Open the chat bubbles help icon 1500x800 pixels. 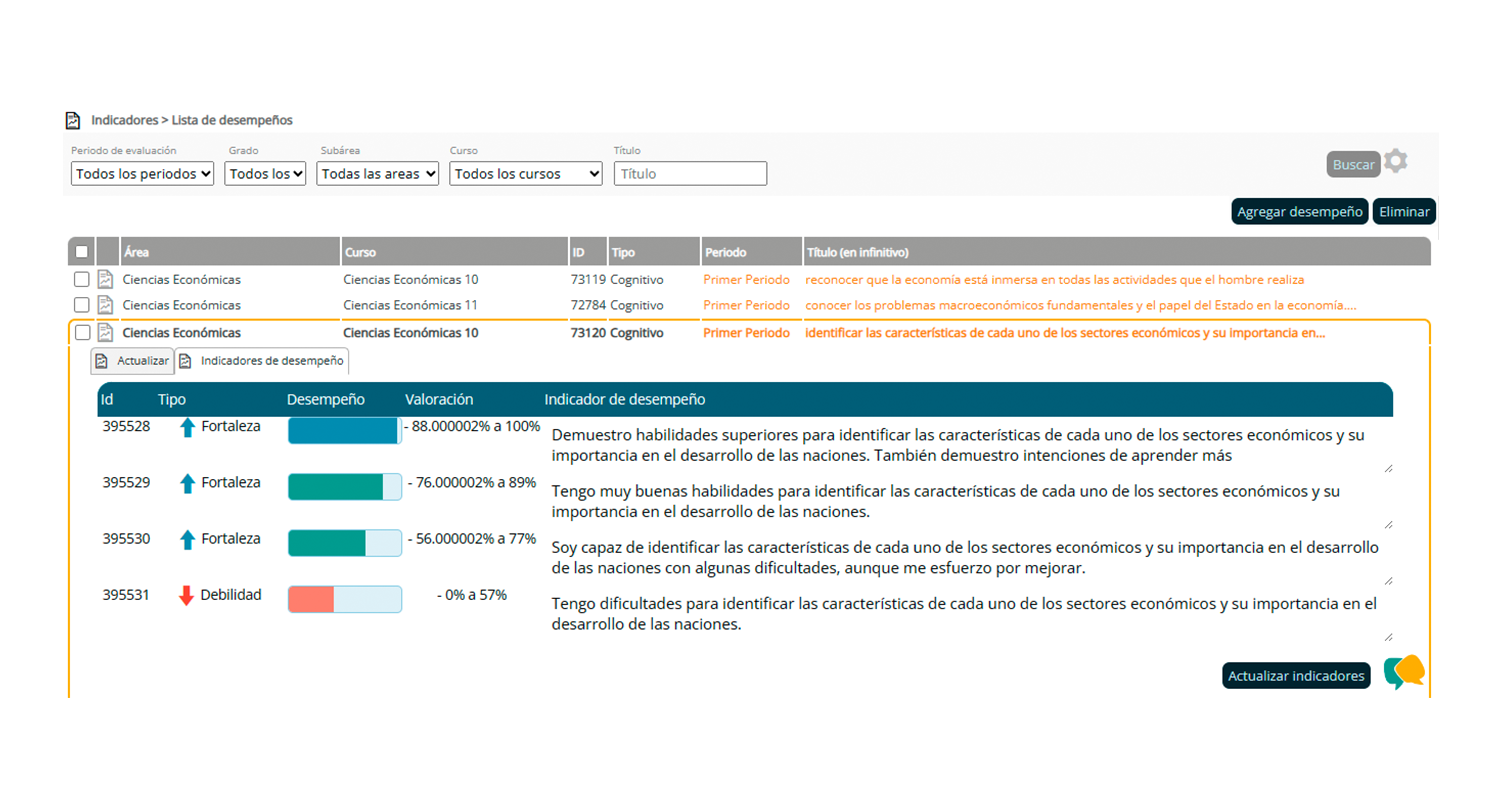click(x=1404, y=672)
